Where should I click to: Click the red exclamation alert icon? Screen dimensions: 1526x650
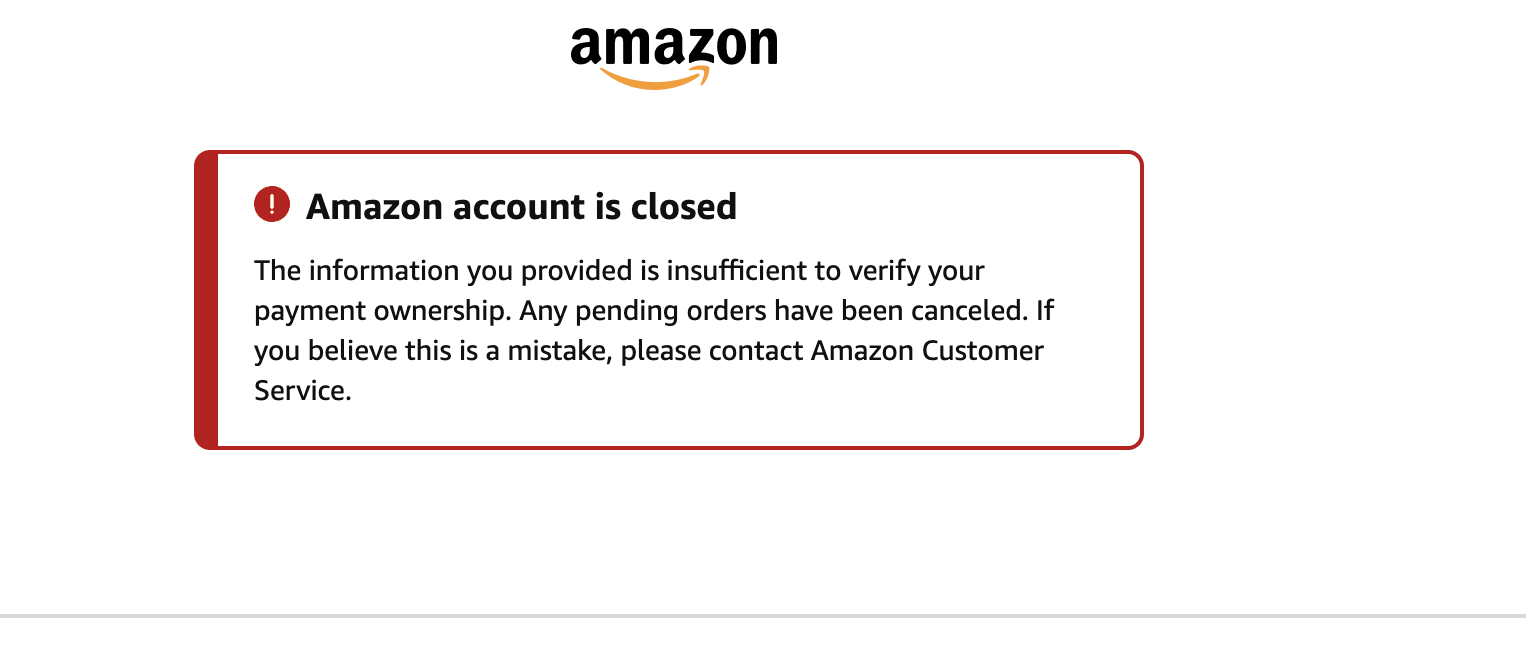272,205
